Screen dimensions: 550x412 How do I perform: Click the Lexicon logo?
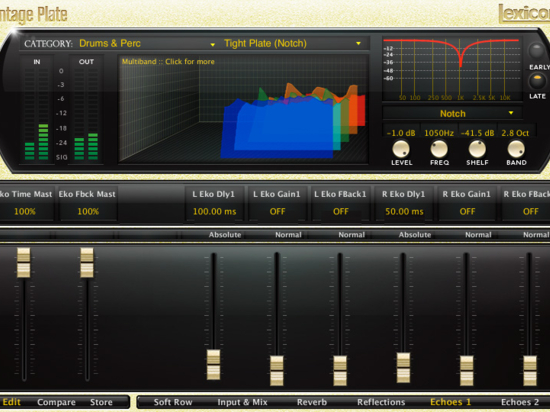(524, 14)
